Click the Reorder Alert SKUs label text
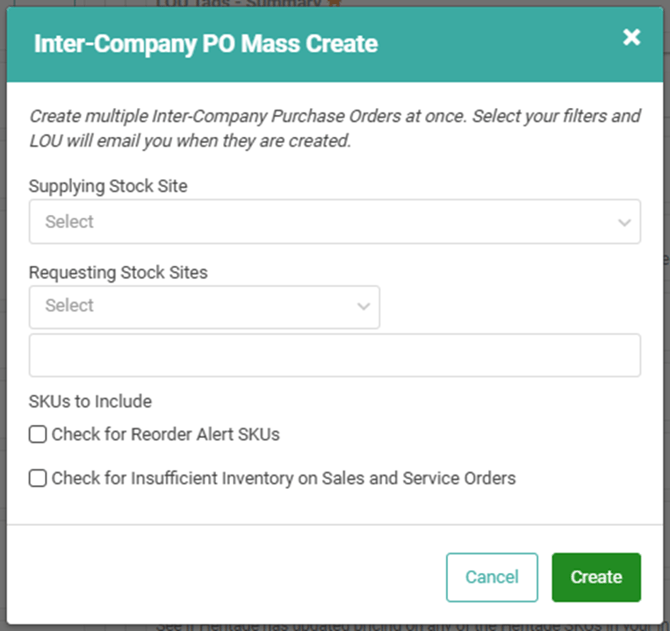 pyautogui.click(x=165, y=435)
